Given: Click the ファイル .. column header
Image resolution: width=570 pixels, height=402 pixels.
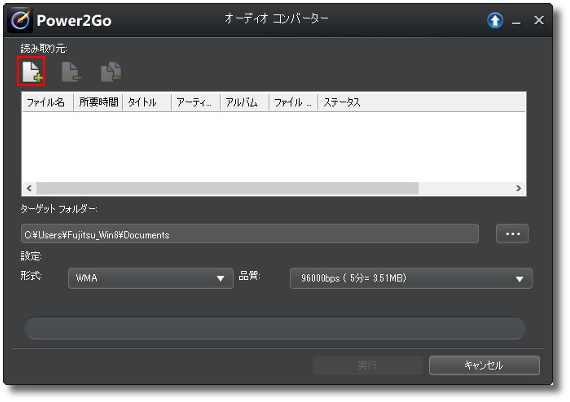Looking at the screenshot, I should (x=293, y=102).
